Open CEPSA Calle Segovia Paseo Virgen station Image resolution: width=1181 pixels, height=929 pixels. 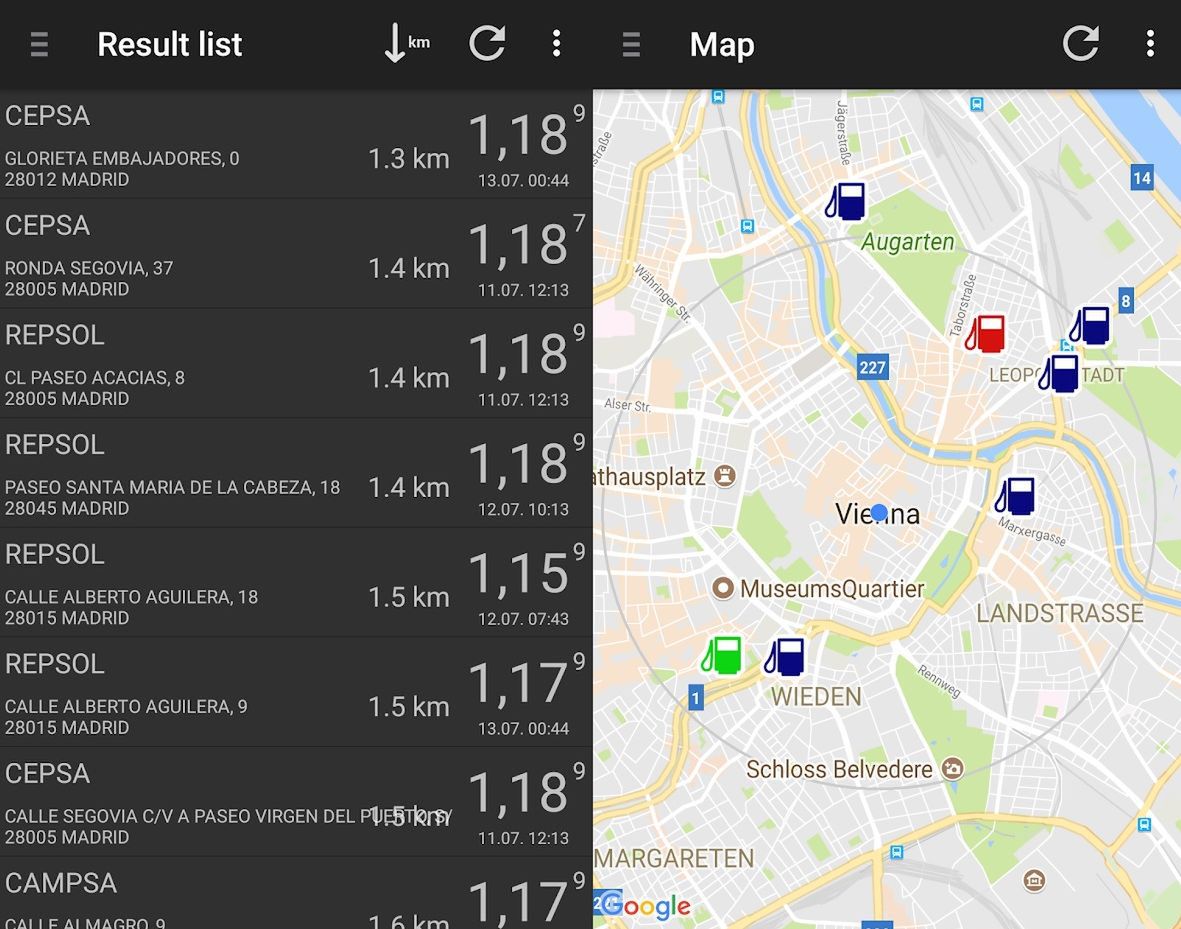[x=296, y=802]
